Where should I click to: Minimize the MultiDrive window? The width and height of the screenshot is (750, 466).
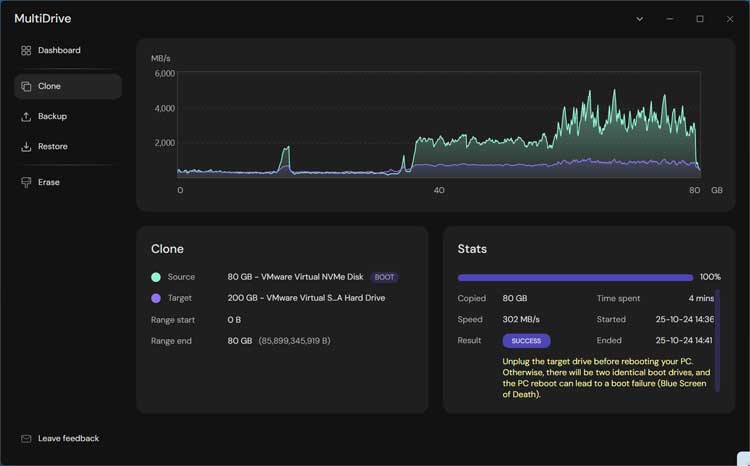click(669, 19)
